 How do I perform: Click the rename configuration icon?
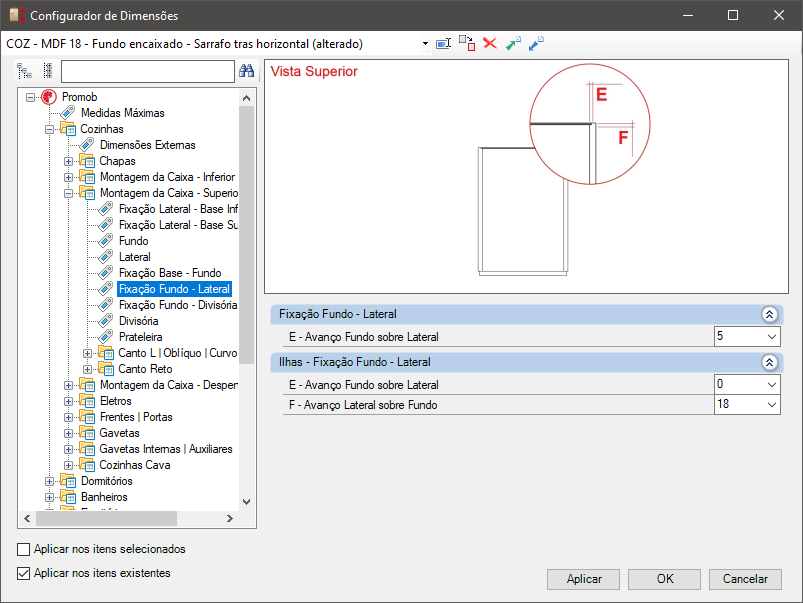[443, 44]
